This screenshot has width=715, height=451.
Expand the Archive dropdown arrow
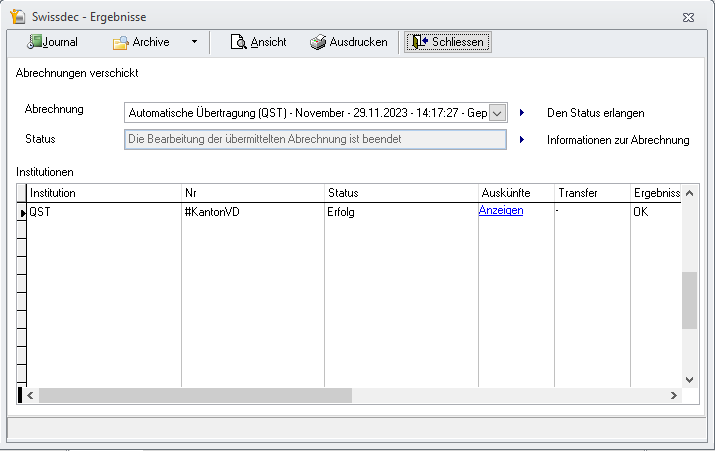(194, 42)
